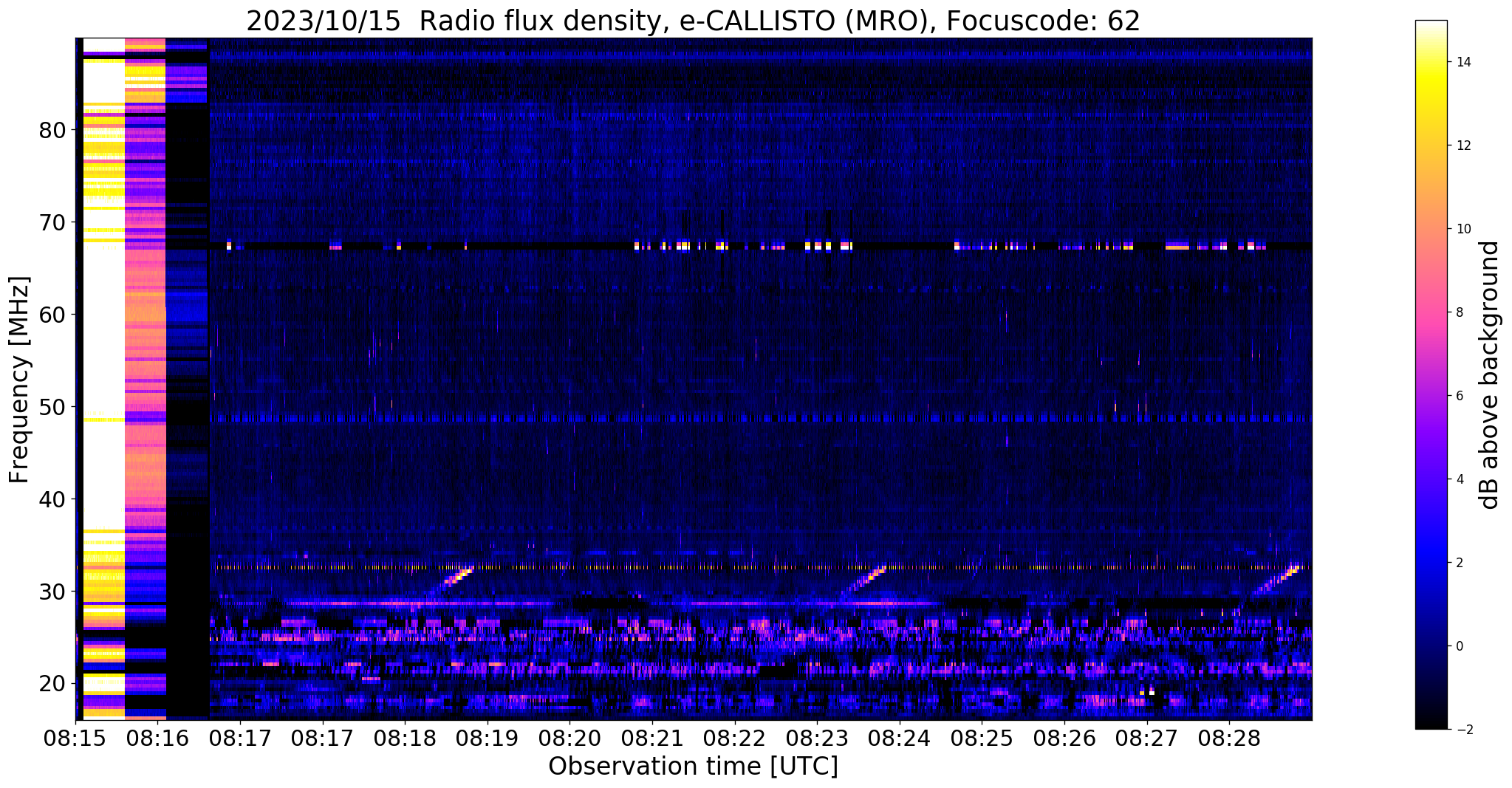
Task: Click the positive 2 value on the colorbar
Action: 1459,563
